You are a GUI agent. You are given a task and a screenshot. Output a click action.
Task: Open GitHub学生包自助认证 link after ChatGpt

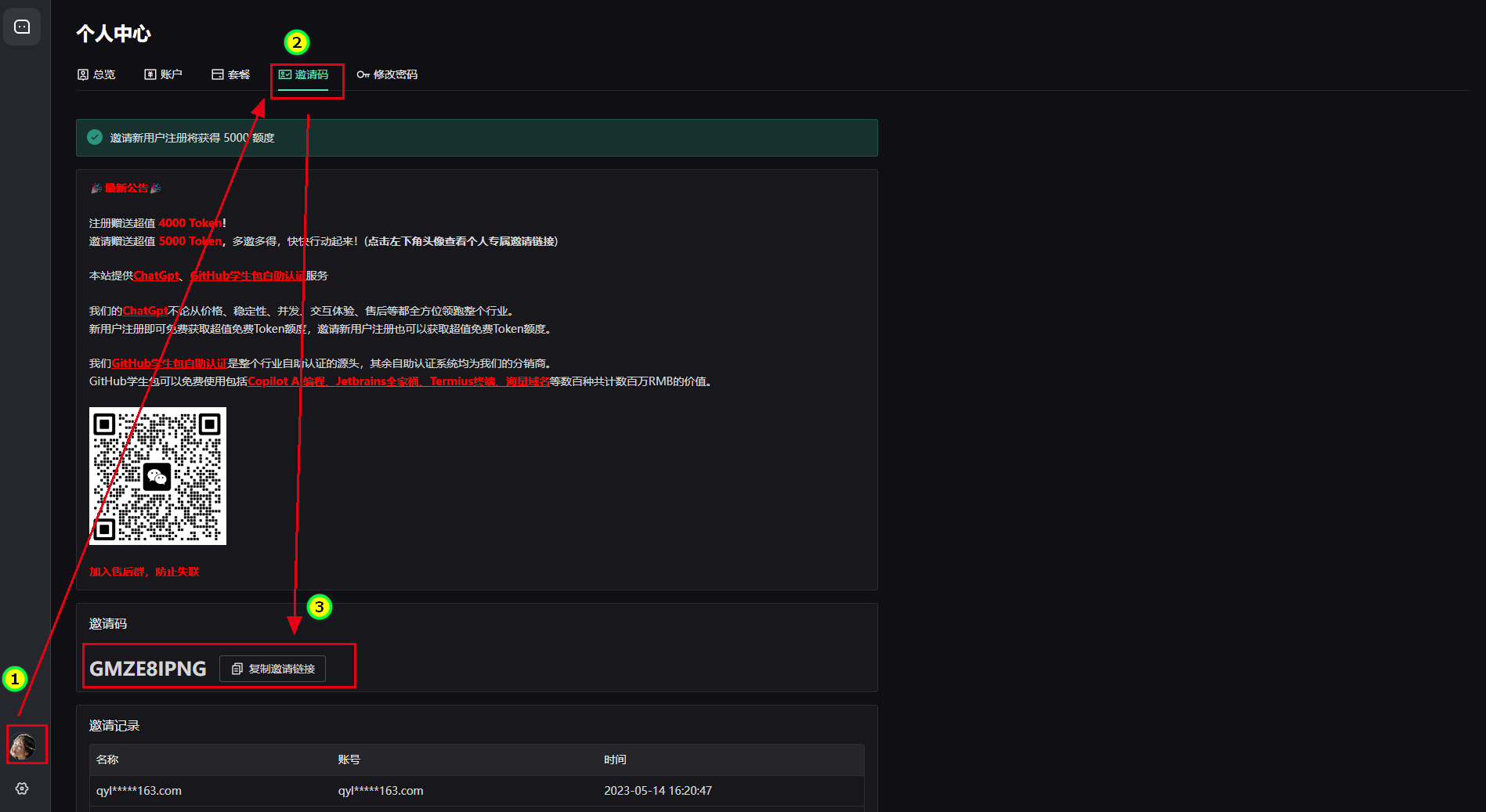[248, 276]
